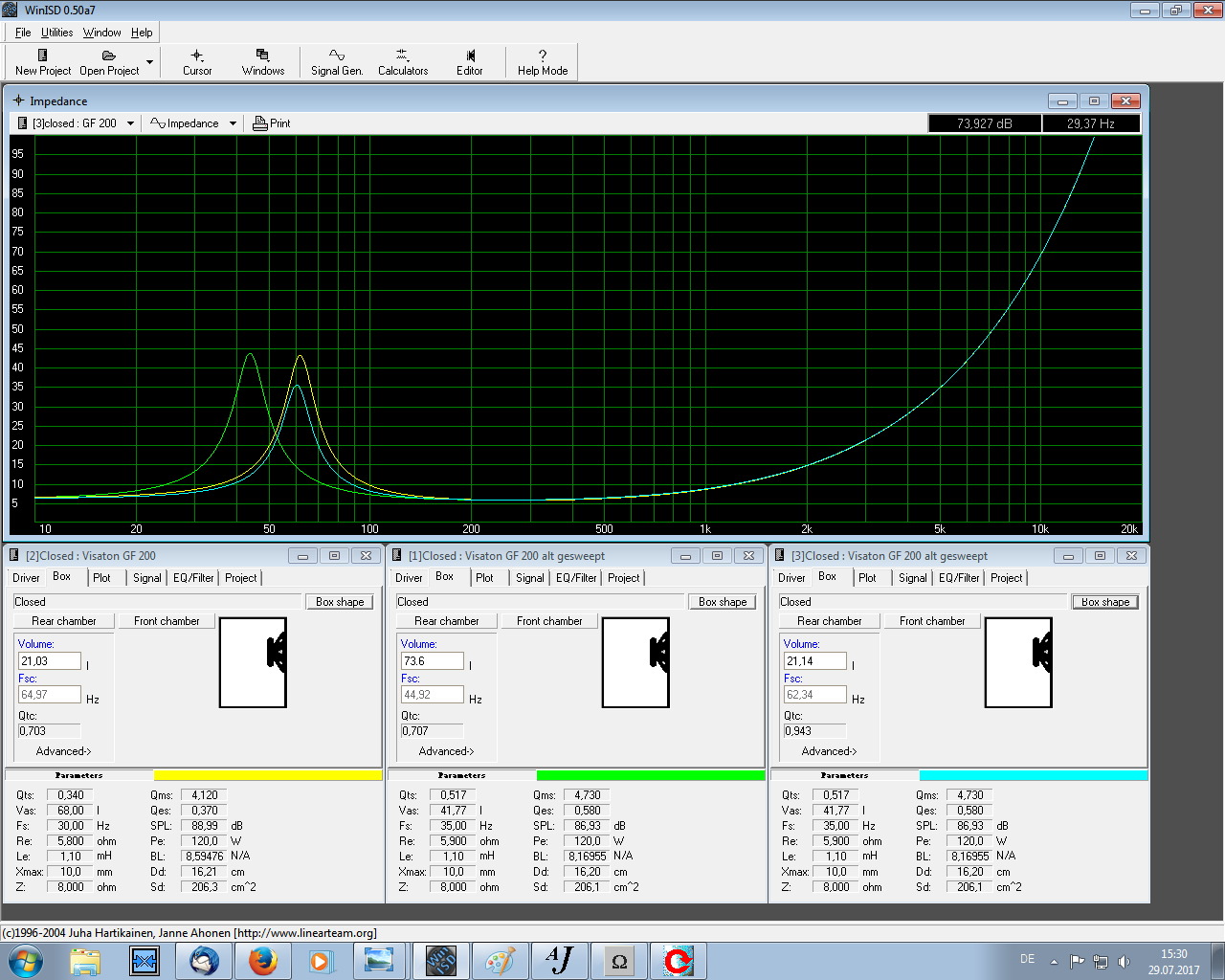Enable Help Mode
The width and height of the screenshot is (1225, 980).
tap(543, 62)
